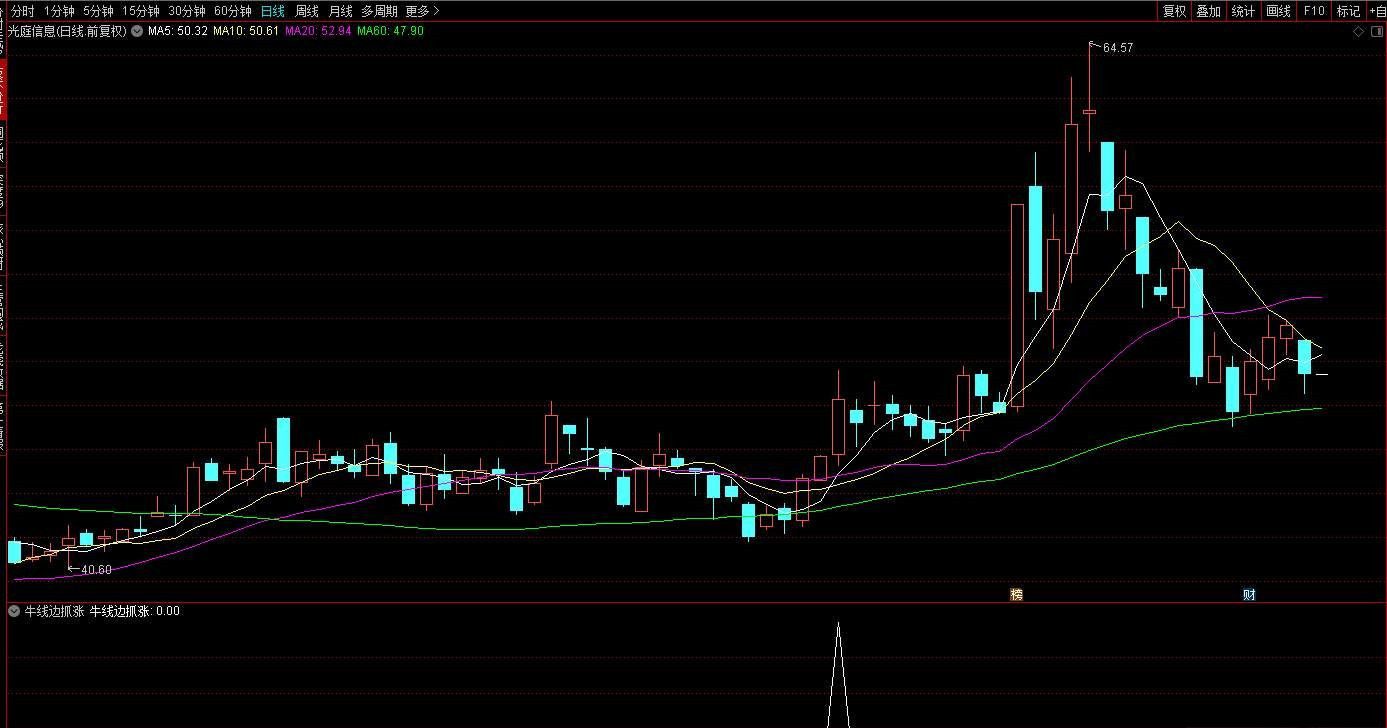Click the diamond icon at chart top-right

[1359, 32]
